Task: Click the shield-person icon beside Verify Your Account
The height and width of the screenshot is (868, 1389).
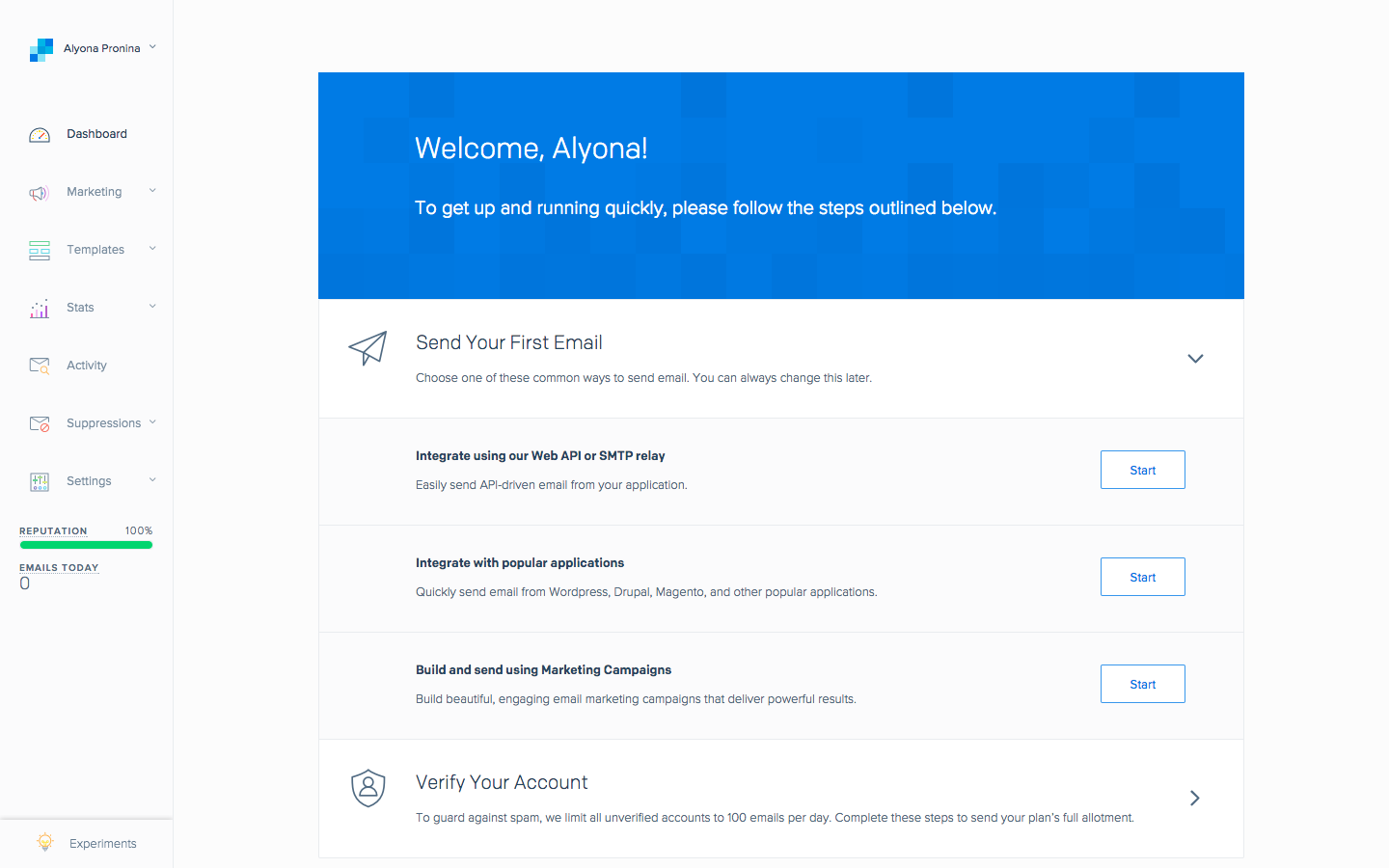Action: pos(368,788)
